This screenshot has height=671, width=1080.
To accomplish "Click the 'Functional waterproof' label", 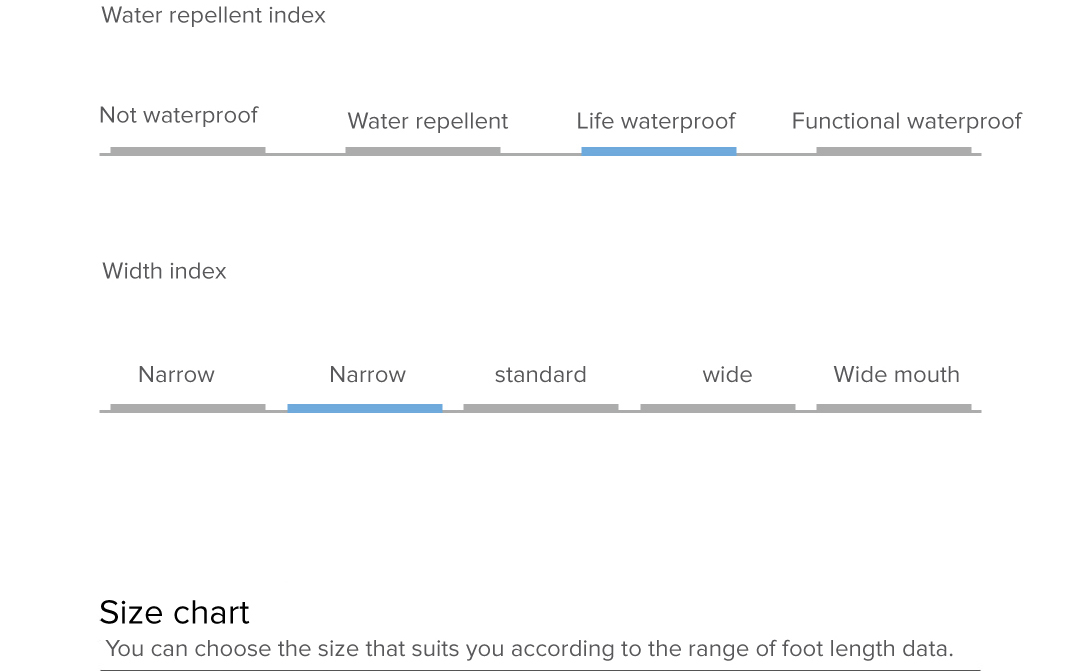I will [906, 122].
